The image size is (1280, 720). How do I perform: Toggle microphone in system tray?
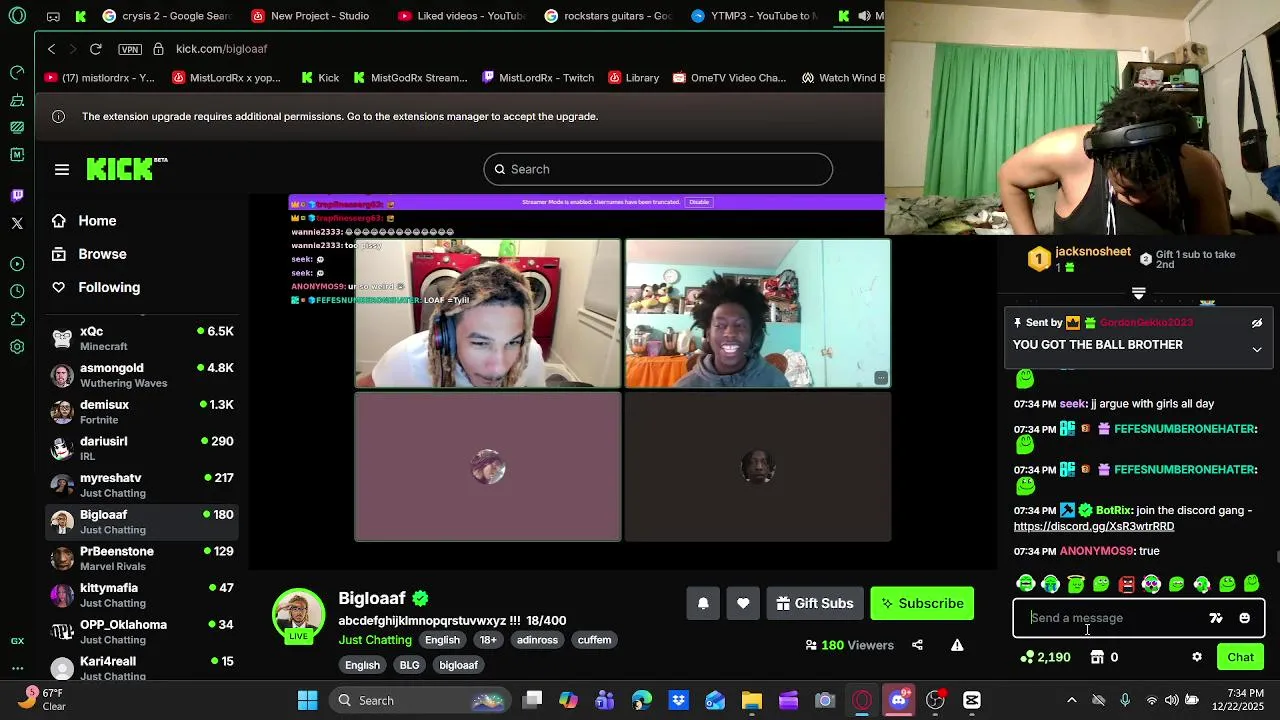1125,700
